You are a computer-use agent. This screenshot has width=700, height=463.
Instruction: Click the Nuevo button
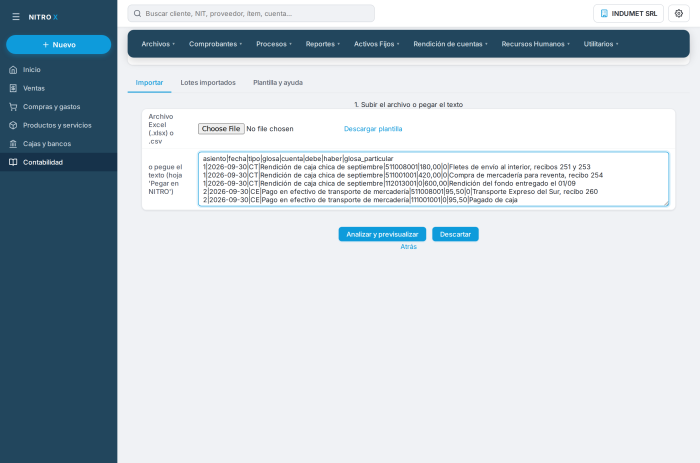coord(58,45)
